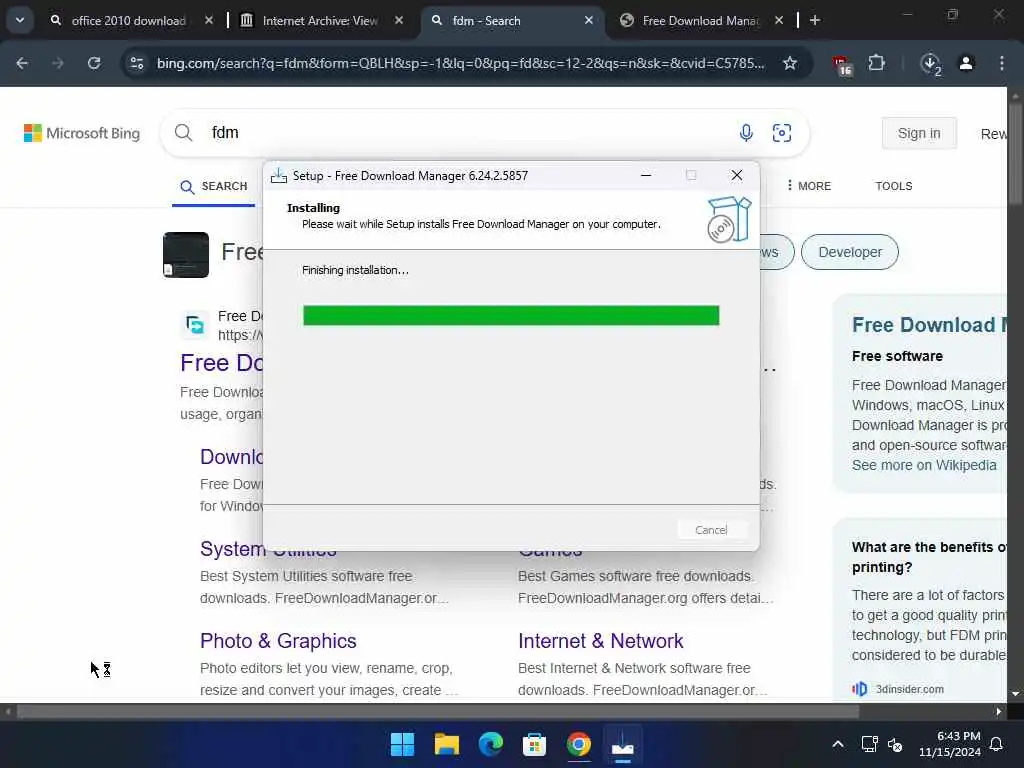Screen dimensions: 1024x768
Task: Close the fdm - Search tab
Action: click(588, 20)
